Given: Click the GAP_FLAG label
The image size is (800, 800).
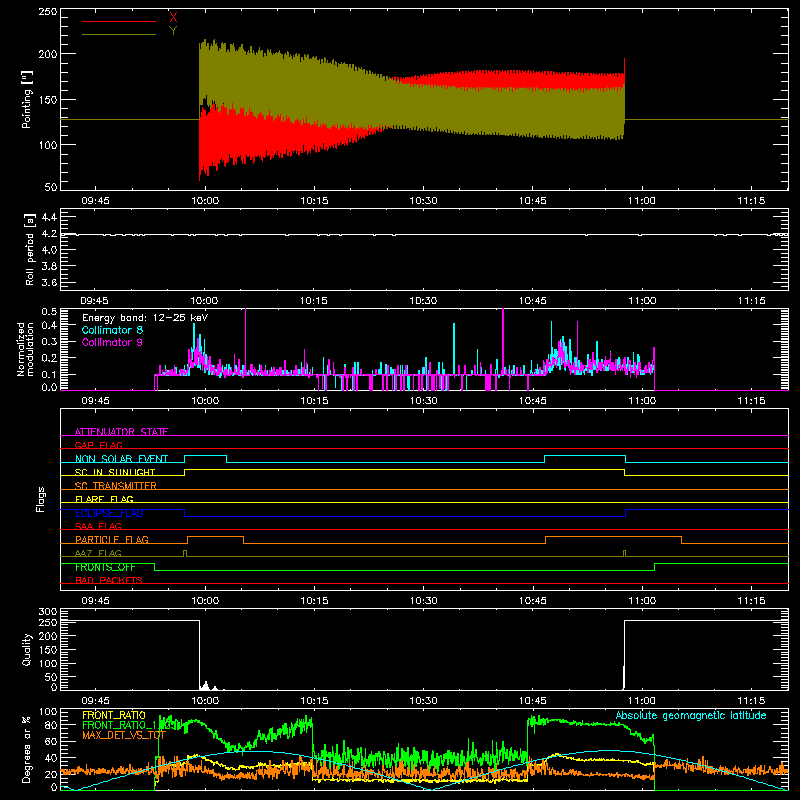Looking at the screenshot, I should tap(98, 445).
